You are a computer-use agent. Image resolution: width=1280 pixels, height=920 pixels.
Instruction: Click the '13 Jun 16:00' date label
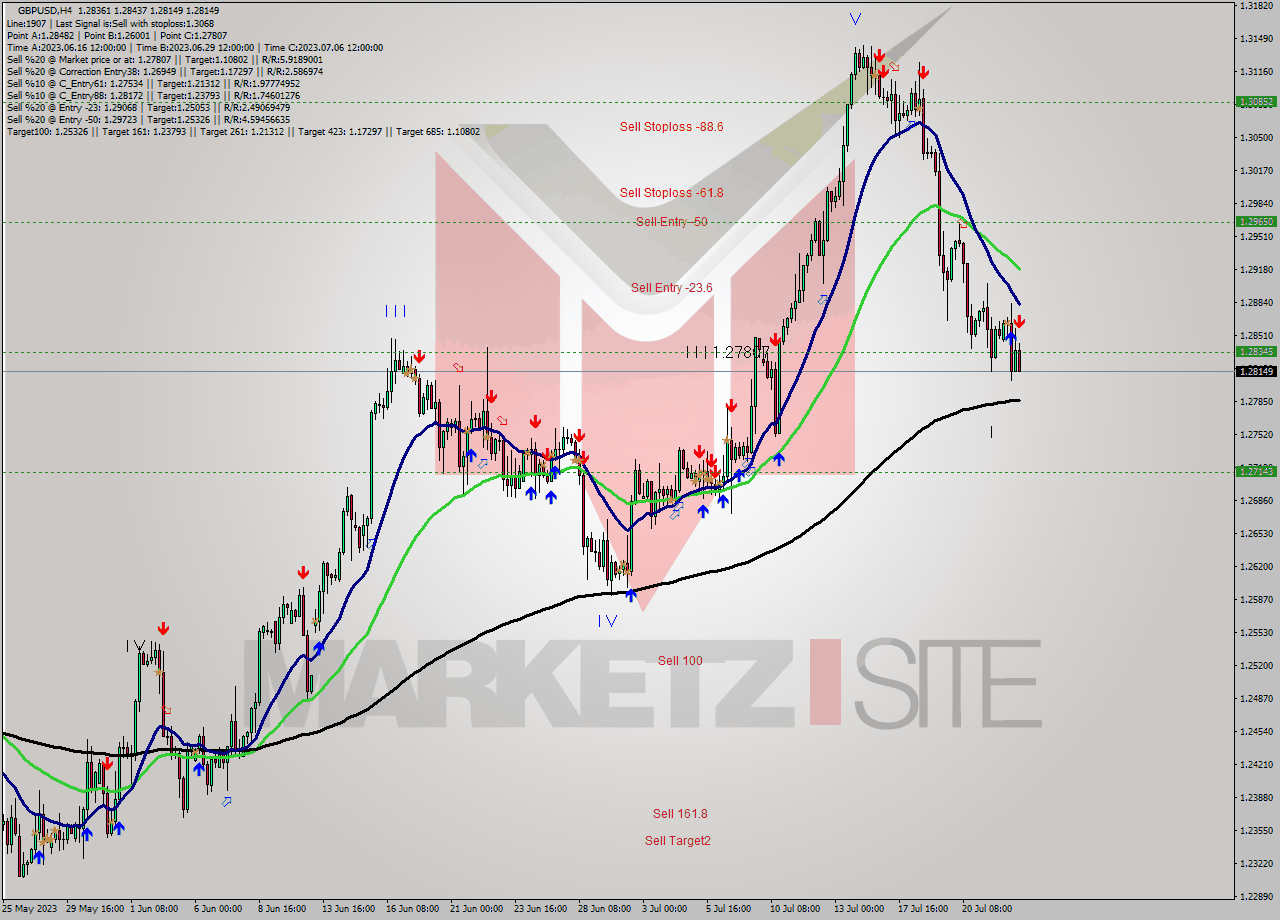click(348, 910)
